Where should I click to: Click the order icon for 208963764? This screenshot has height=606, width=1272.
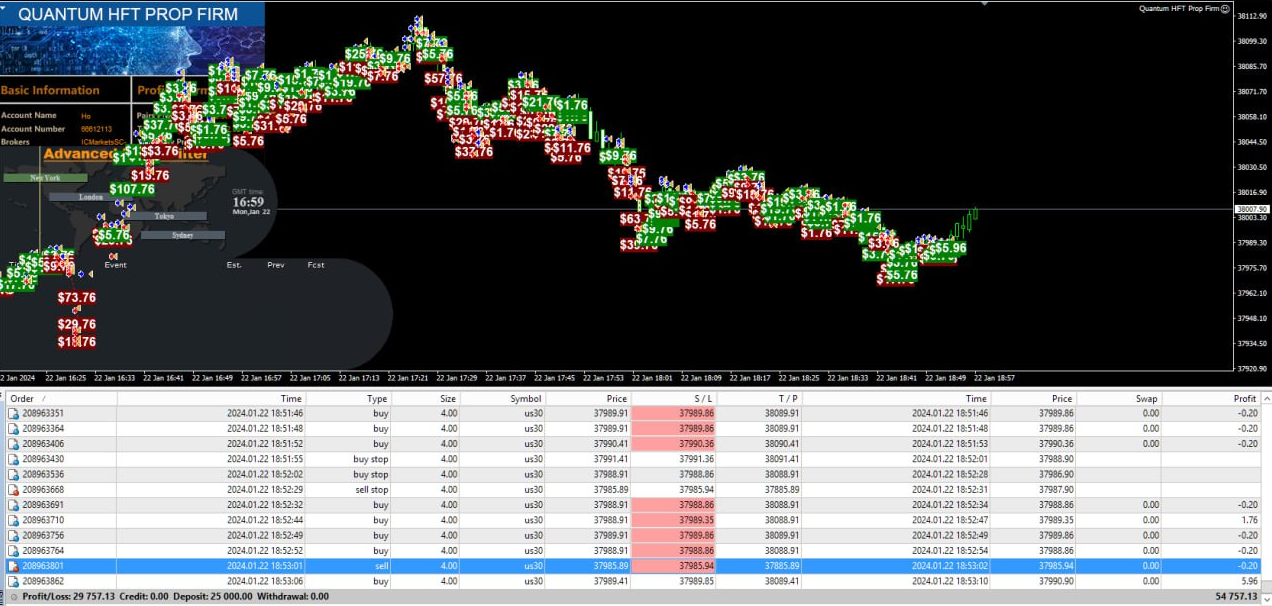pyautogui.click(x=13, y=550)
